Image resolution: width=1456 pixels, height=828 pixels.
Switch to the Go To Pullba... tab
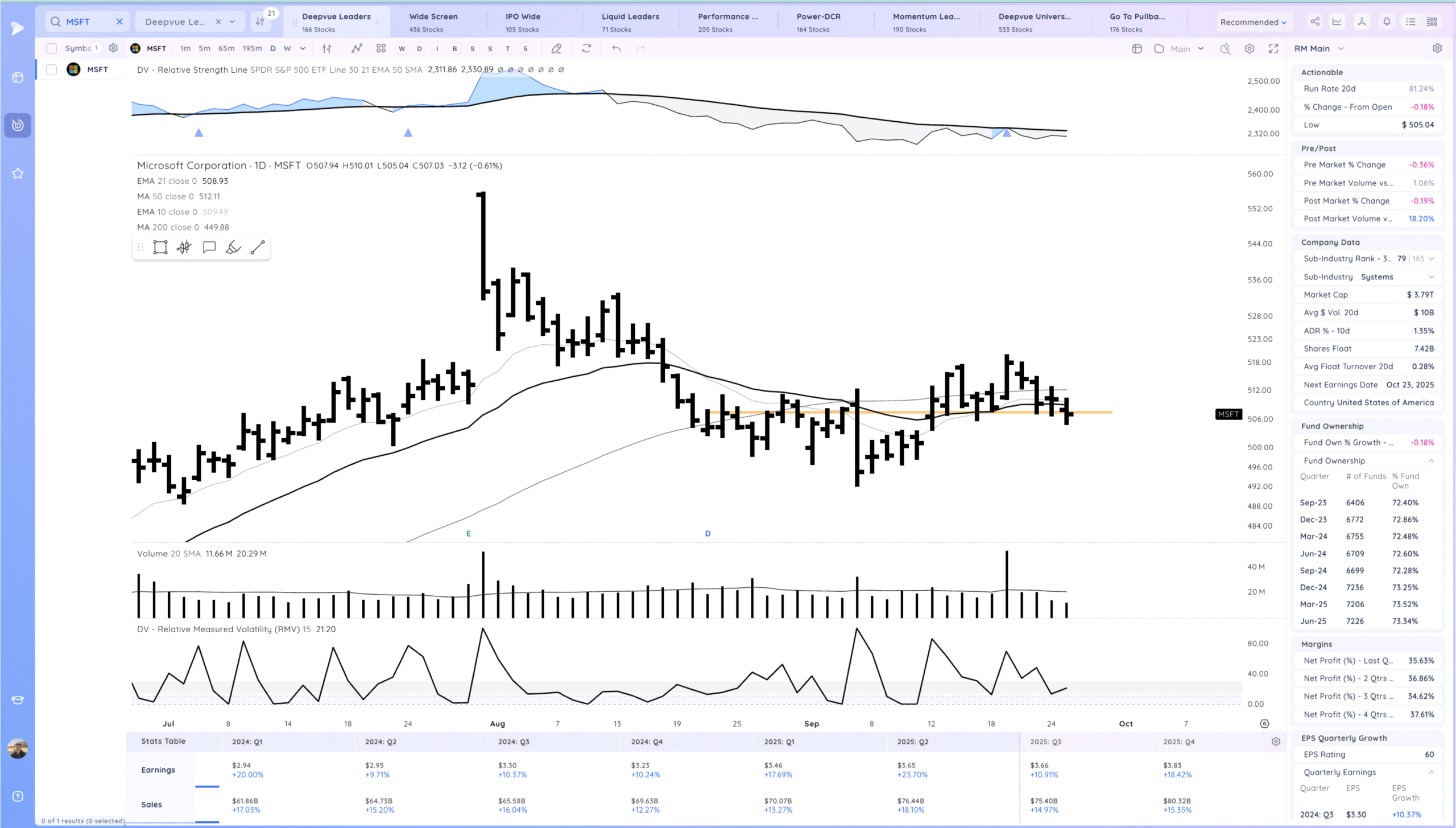click(x=1137, y=22)
